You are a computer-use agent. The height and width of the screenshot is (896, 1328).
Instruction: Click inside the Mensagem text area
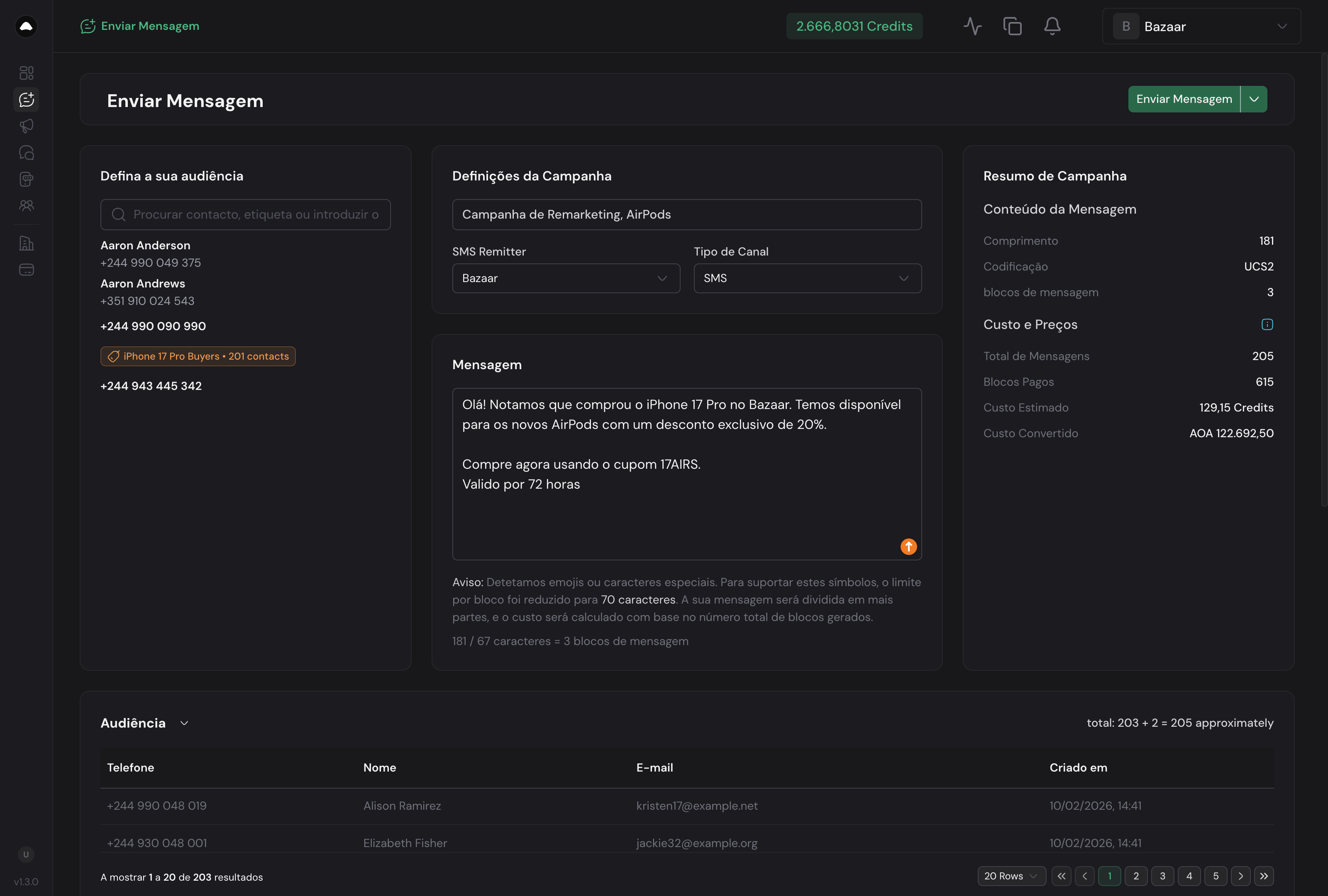[x=687, y=474]
